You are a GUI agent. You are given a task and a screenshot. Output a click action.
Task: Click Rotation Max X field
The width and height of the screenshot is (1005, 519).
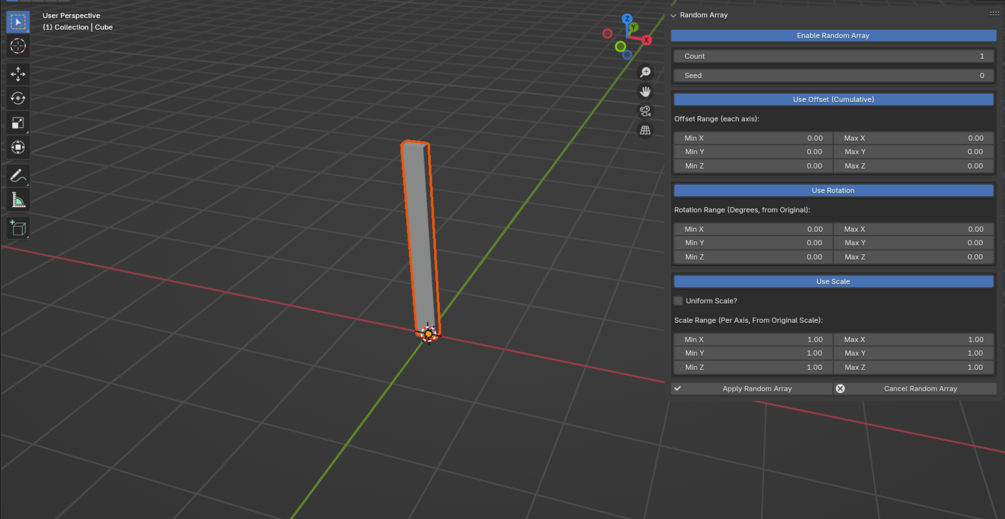[913, 229]
